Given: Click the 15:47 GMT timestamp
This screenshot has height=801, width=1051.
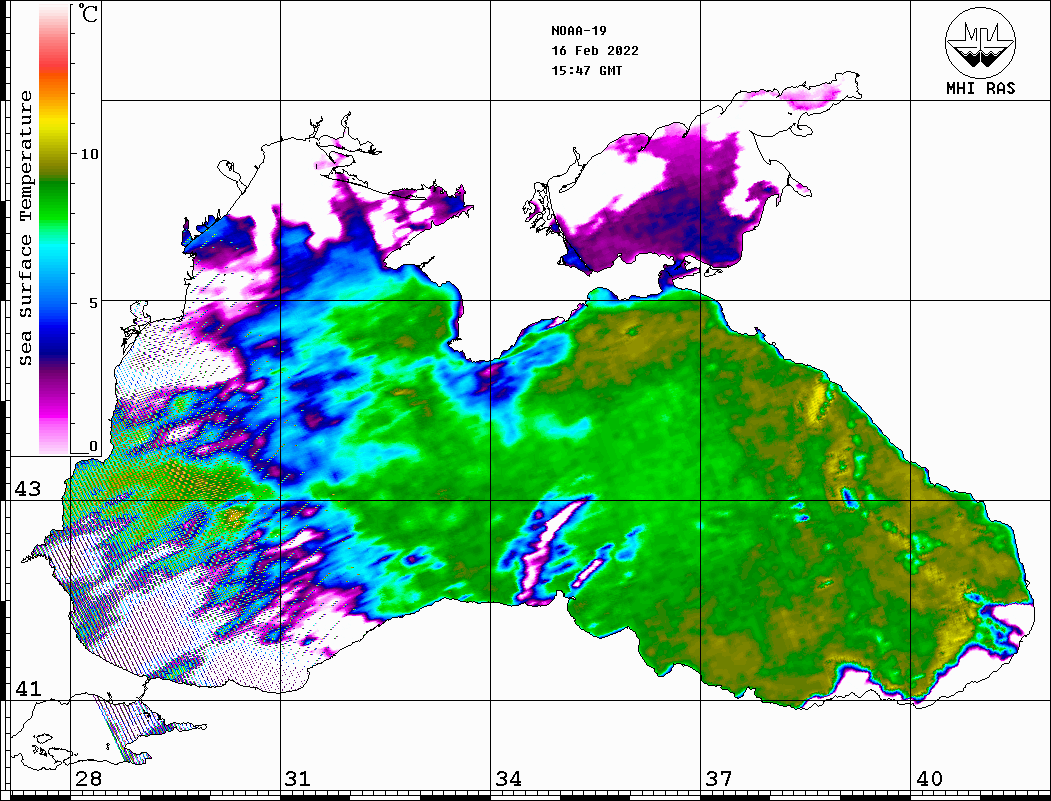Looking at the screenshot, I should tap(586, 71).
